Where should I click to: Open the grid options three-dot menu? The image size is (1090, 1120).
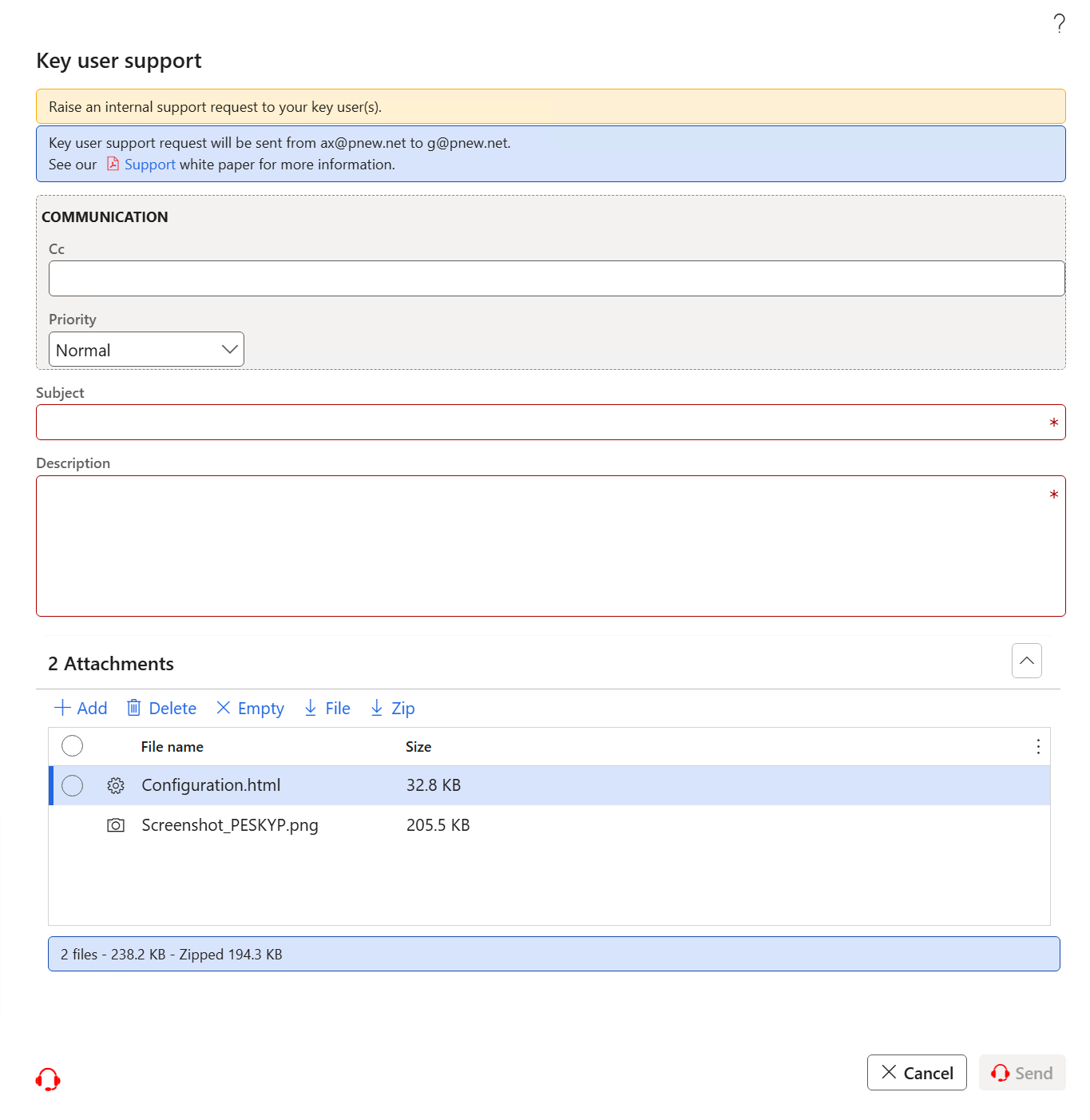[1038, 747]
